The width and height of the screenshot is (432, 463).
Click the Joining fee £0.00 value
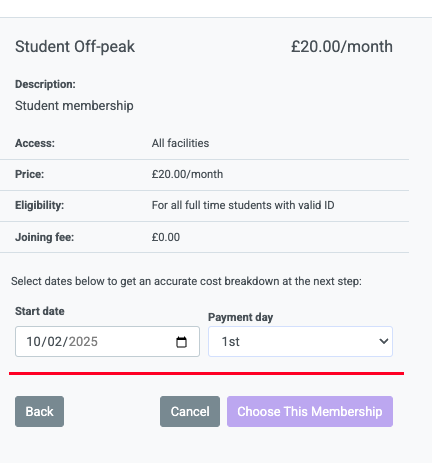pos(166,237)
